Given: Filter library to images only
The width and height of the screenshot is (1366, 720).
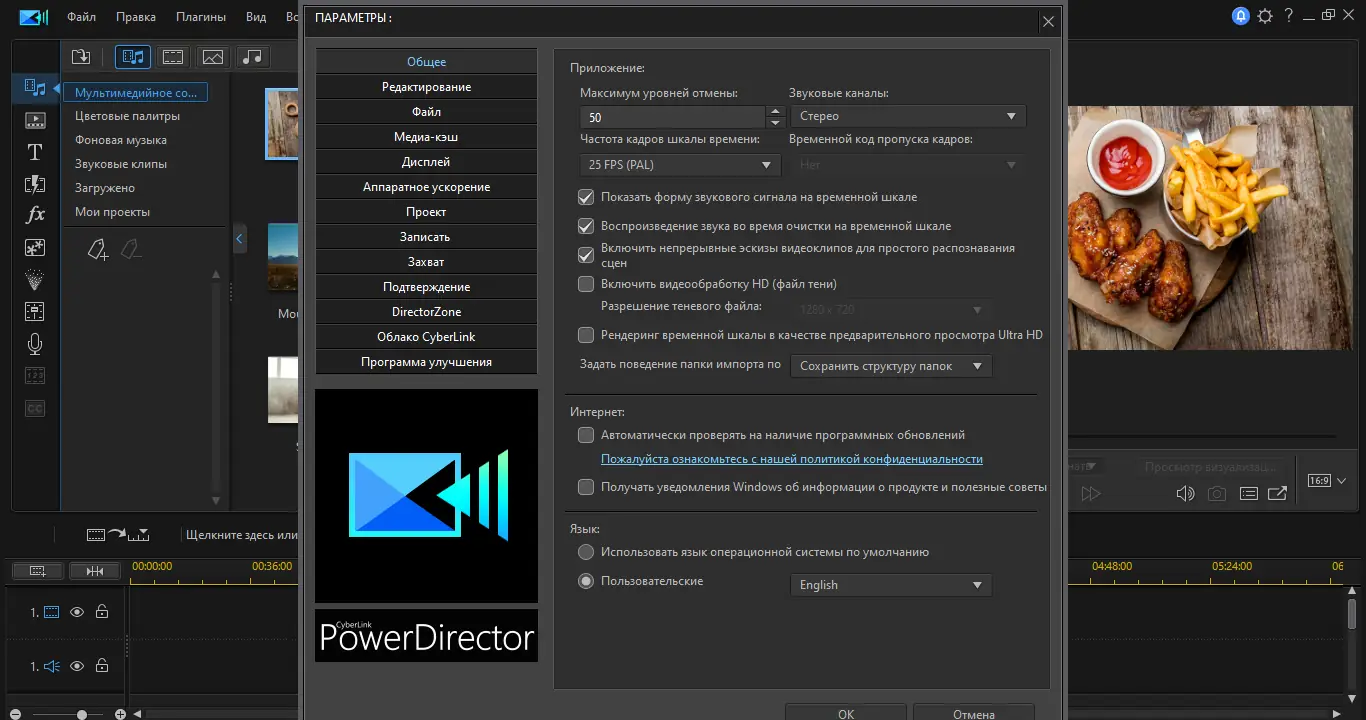Looking at the screenshot, I should 211,57.
